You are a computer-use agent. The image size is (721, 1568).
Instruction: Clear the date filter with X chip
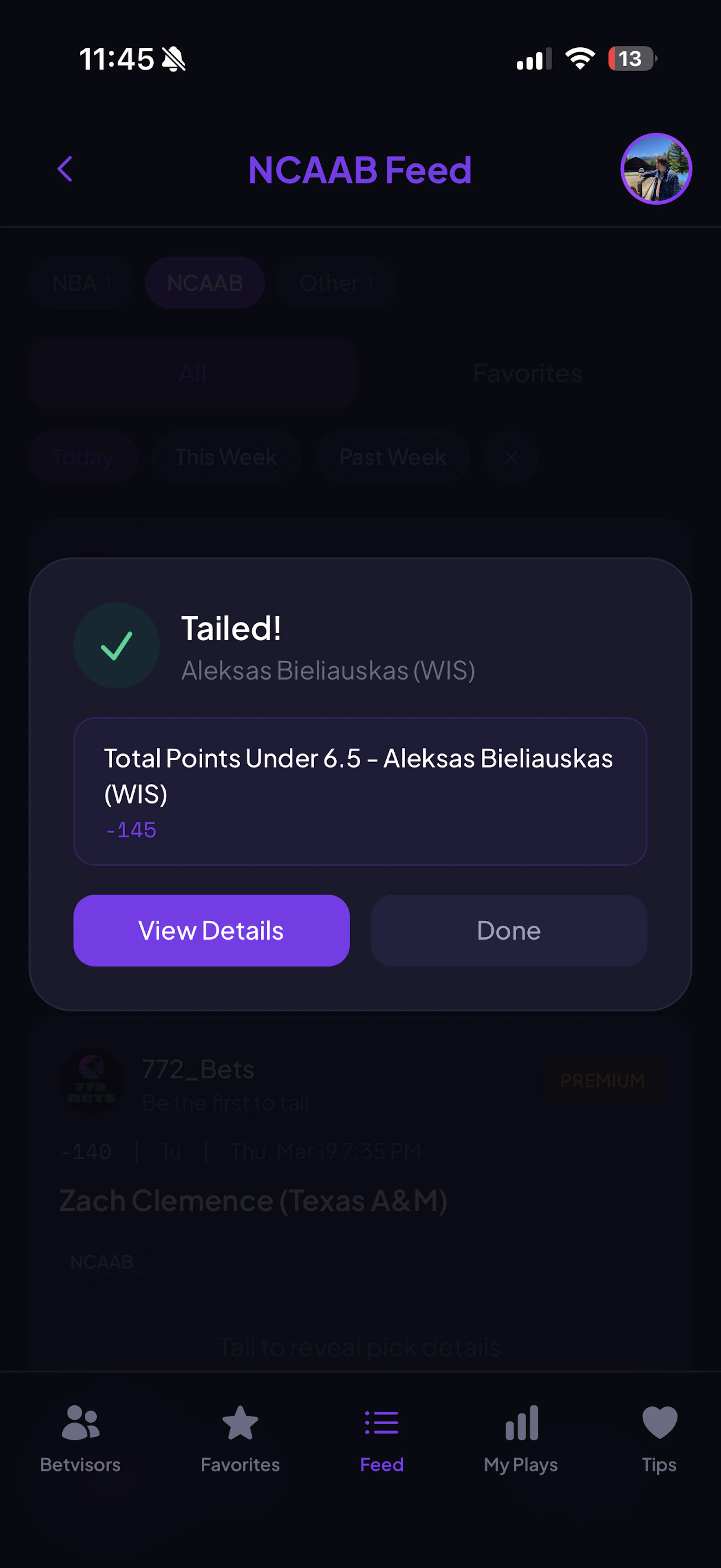[x=511, y=457]
